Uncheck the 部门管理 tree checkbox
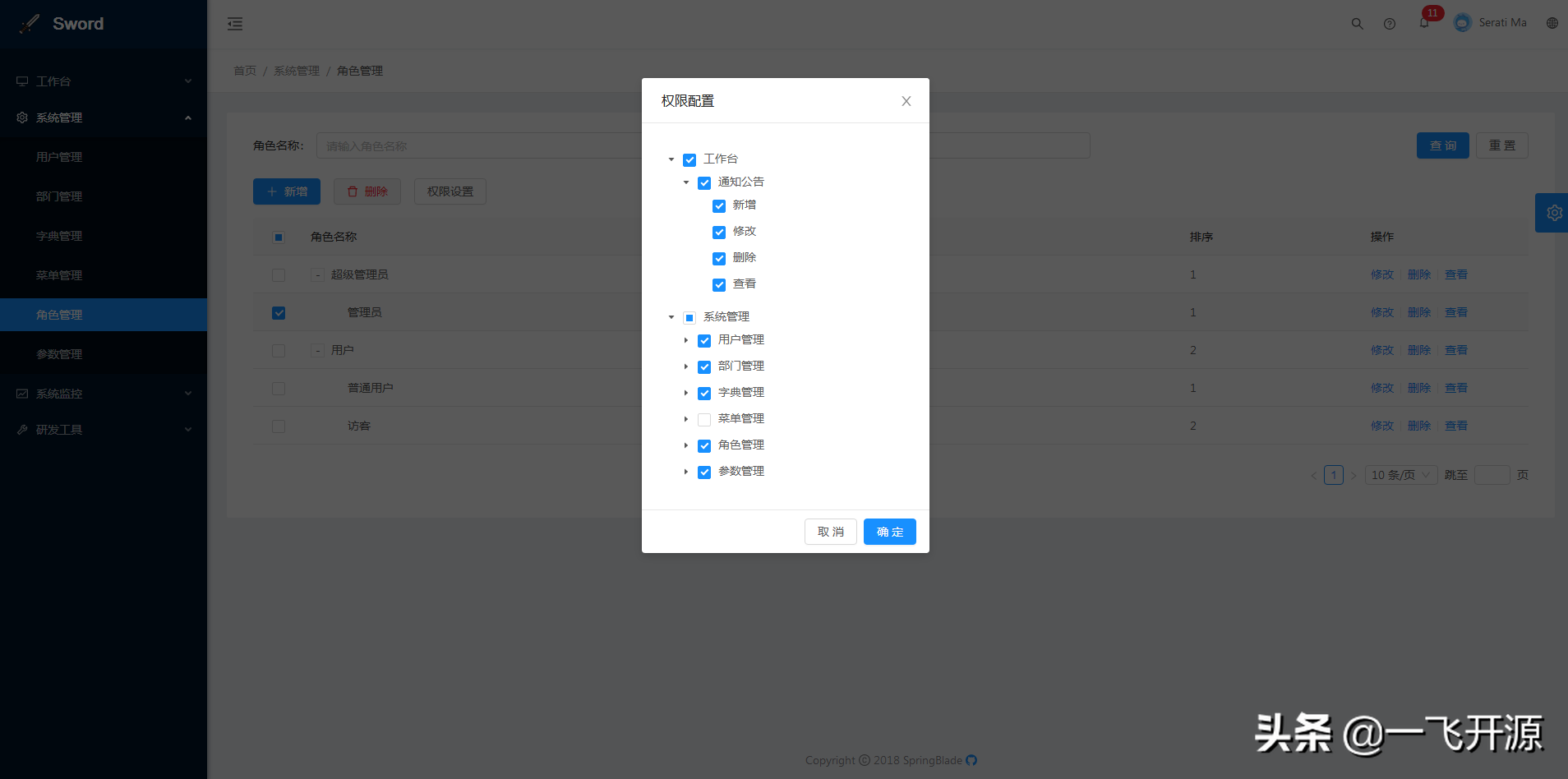Image resolution: width=1568 pixels, height=779 pixels. pos(704,366)
